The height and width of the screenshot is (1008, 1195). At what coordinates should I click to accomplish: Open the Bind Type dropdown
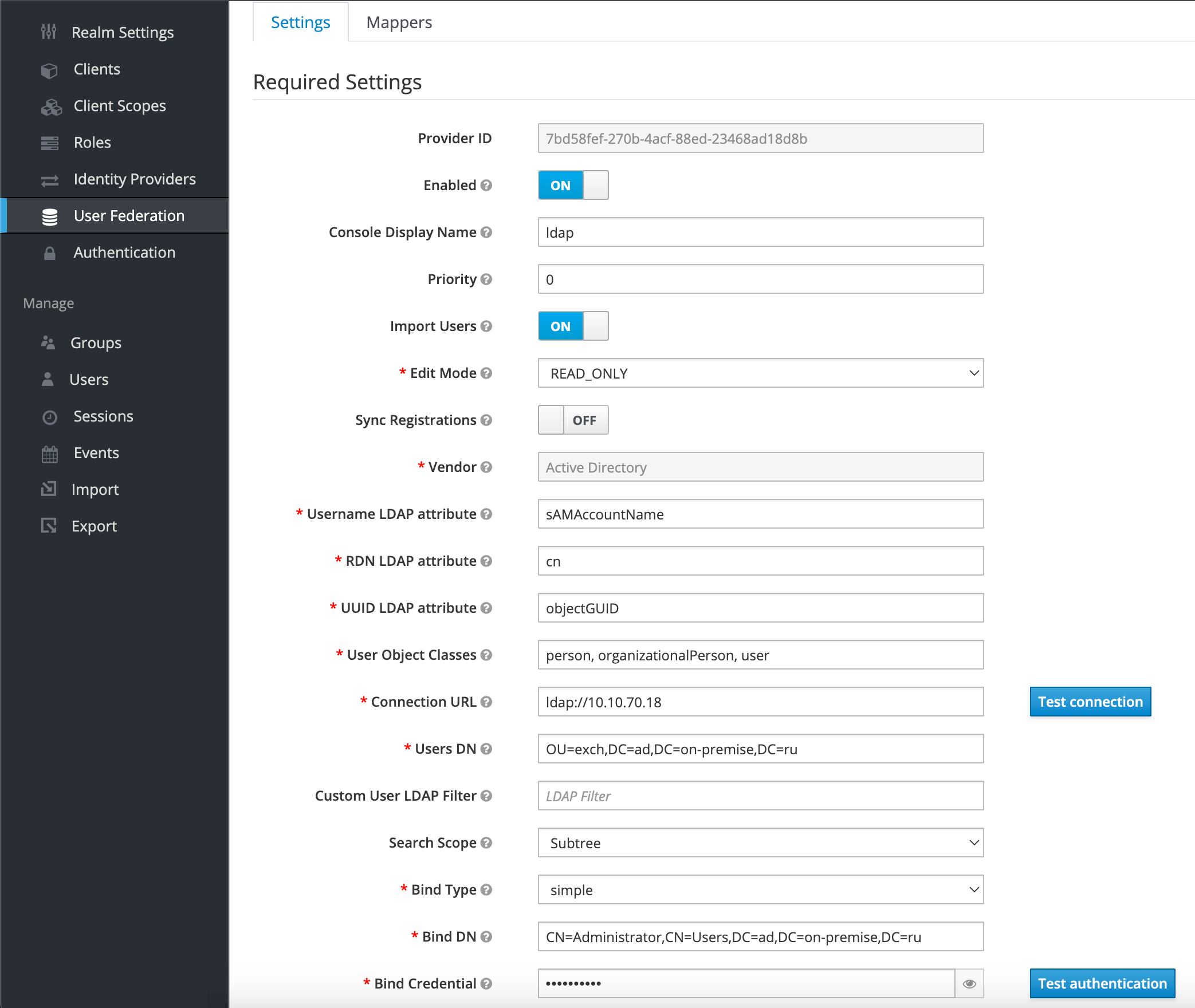(760, 889)
